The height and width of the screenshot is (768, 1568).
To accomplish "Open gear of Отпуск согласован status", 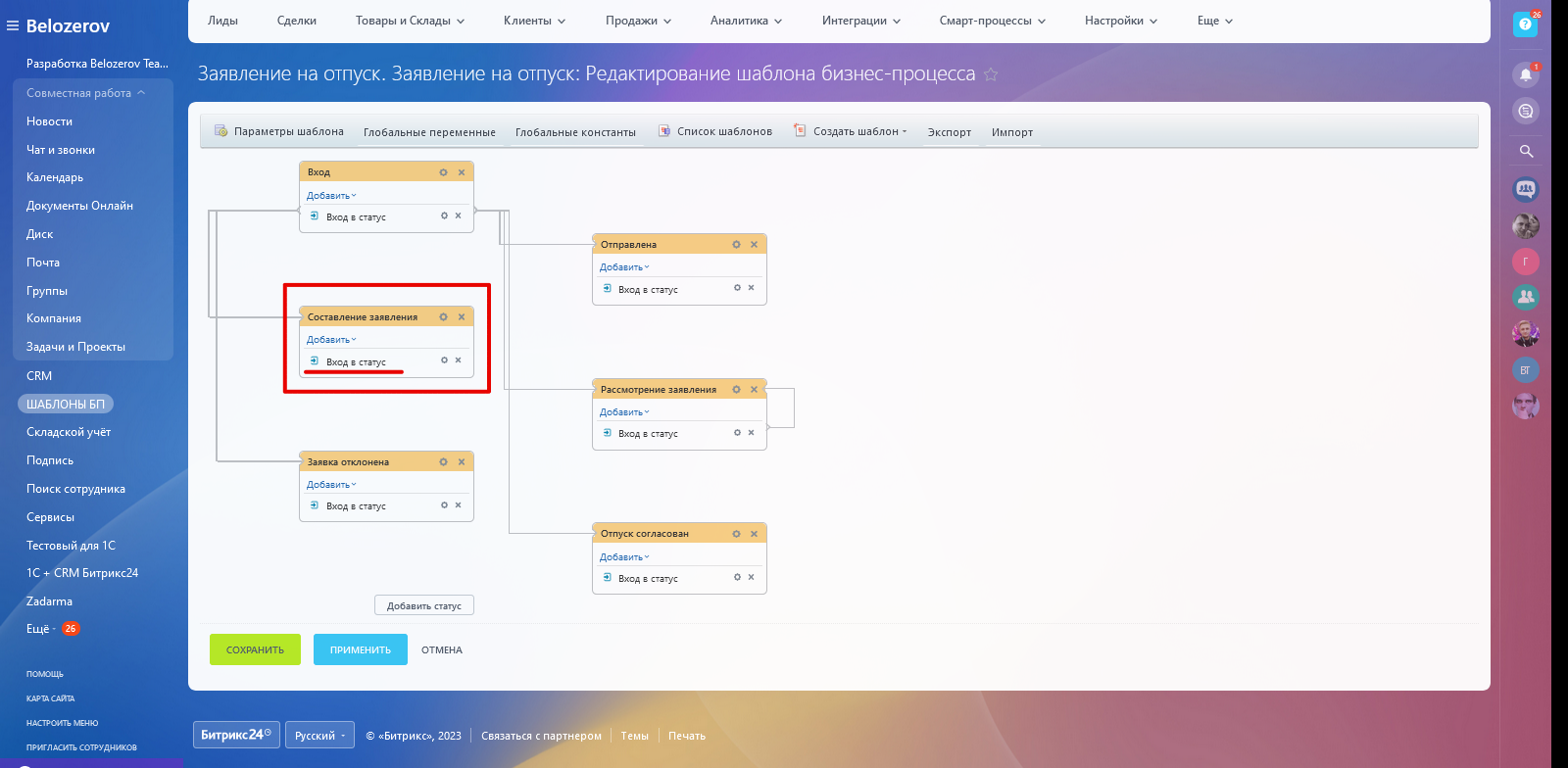I will [736, 534].
